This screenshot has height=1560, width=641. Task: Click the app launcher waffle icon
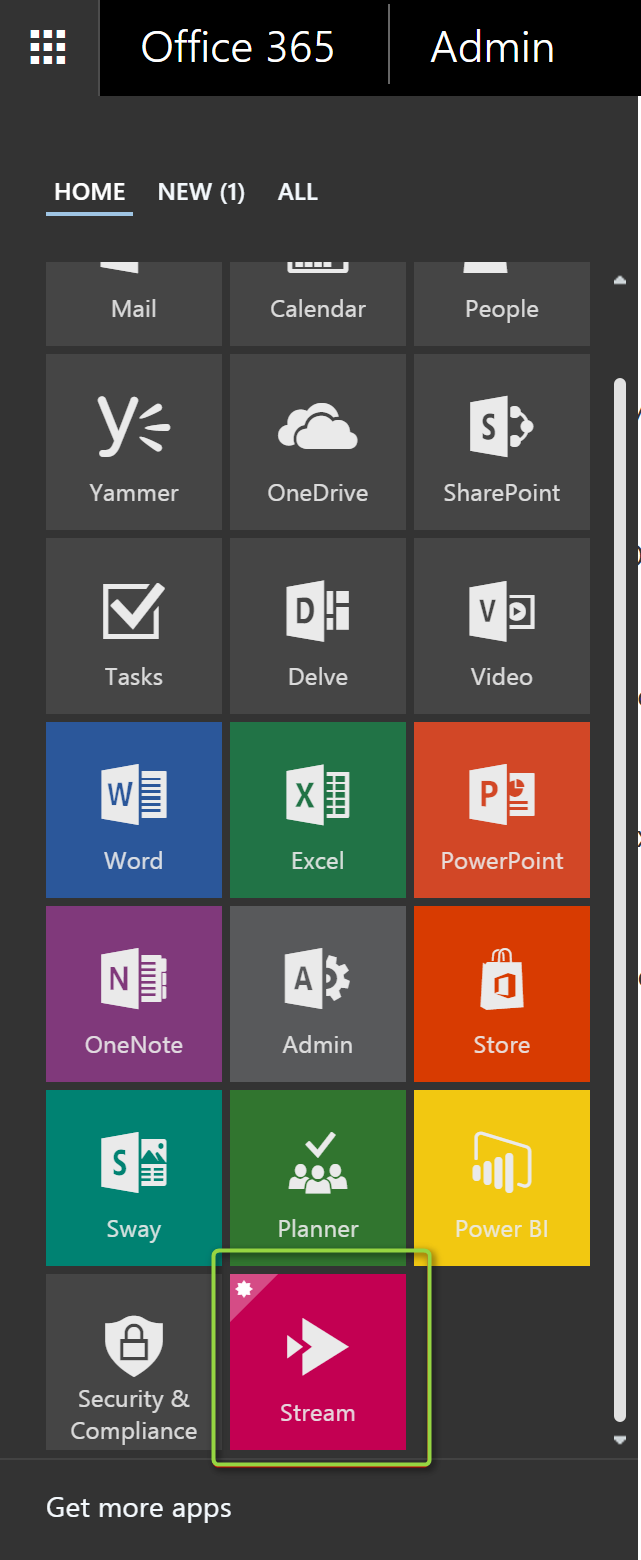[x=48, y=47]
